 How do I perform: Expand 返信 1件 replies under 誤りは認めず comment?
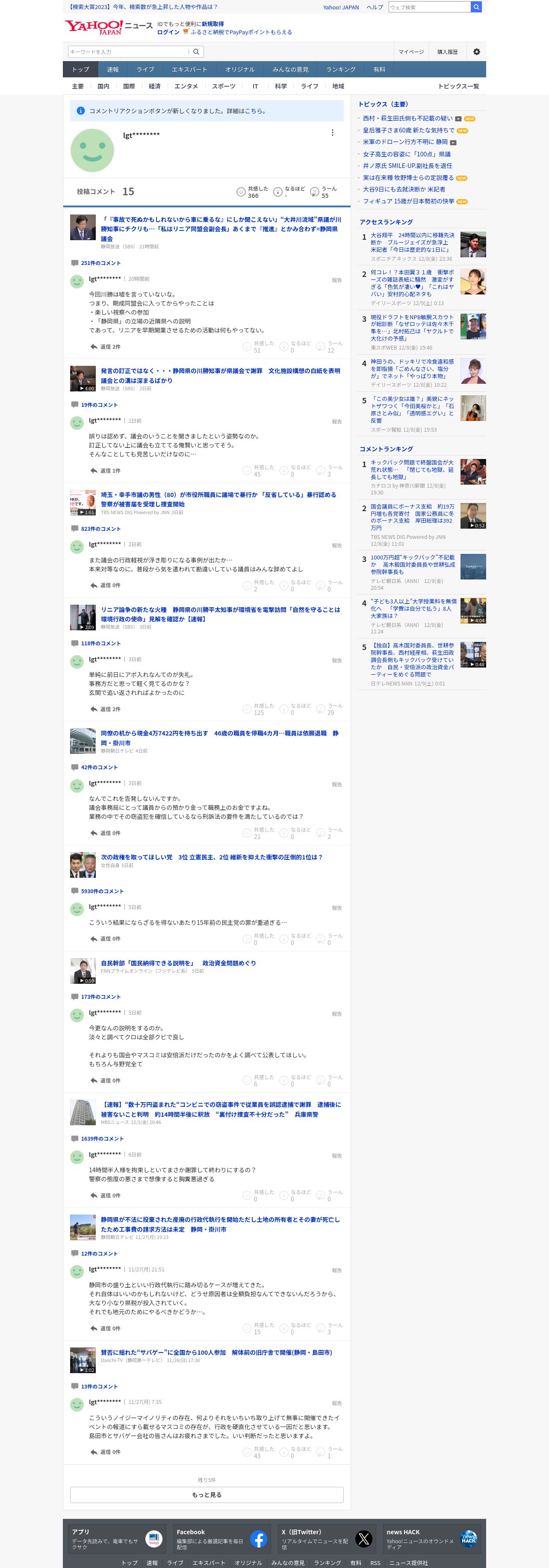pyautogui.click(x=106, y=471)
